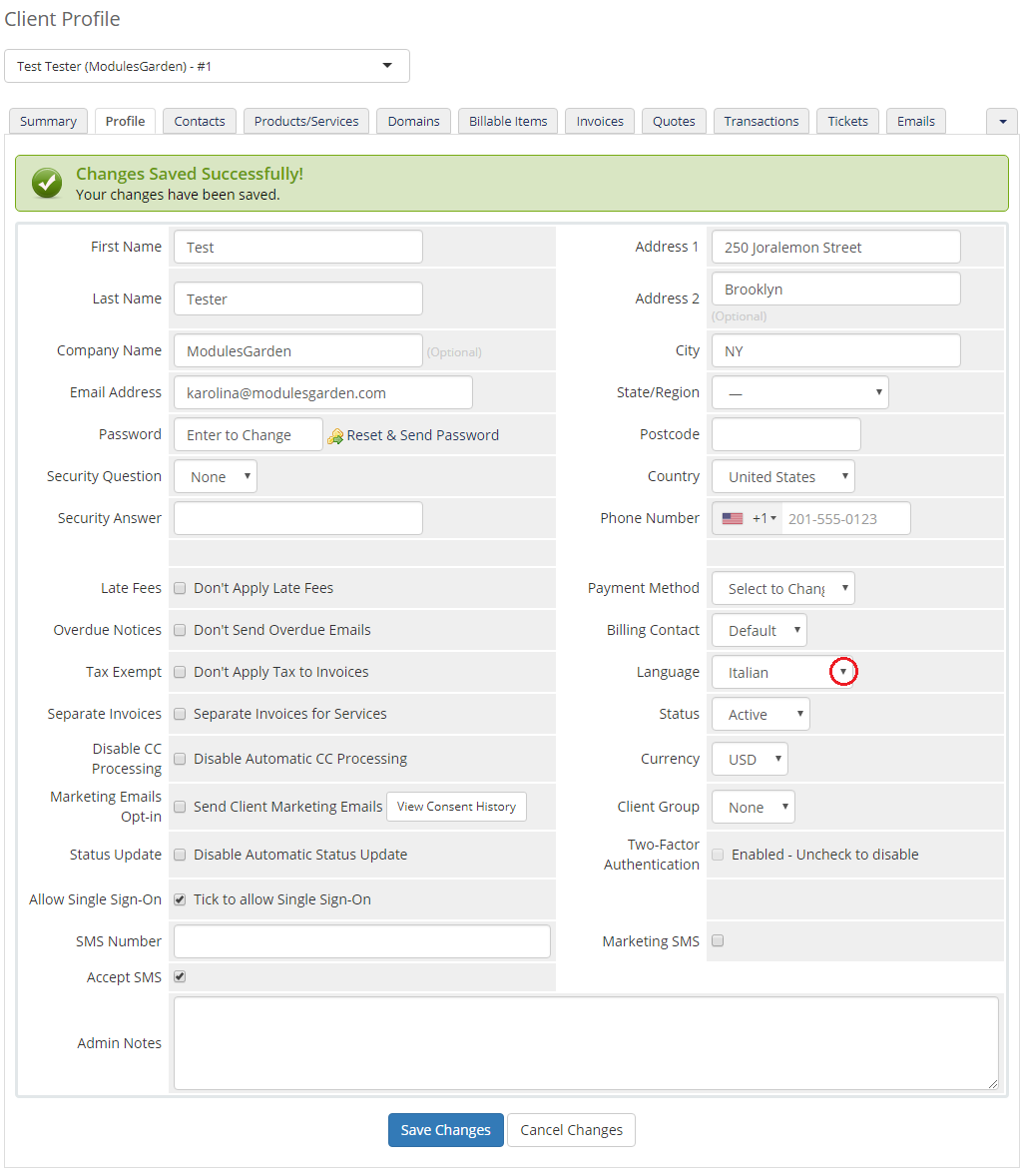Click the First Name input field
1022x1176 pixels.
click(x=298, y=248)
